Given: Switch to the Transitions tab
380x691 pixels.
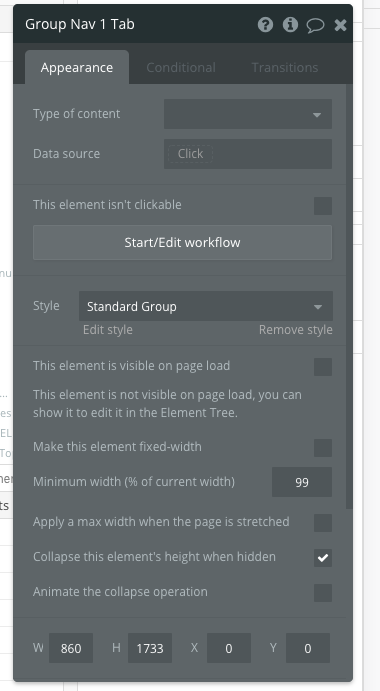Looking at the screenshot, I should click(285, 67).
